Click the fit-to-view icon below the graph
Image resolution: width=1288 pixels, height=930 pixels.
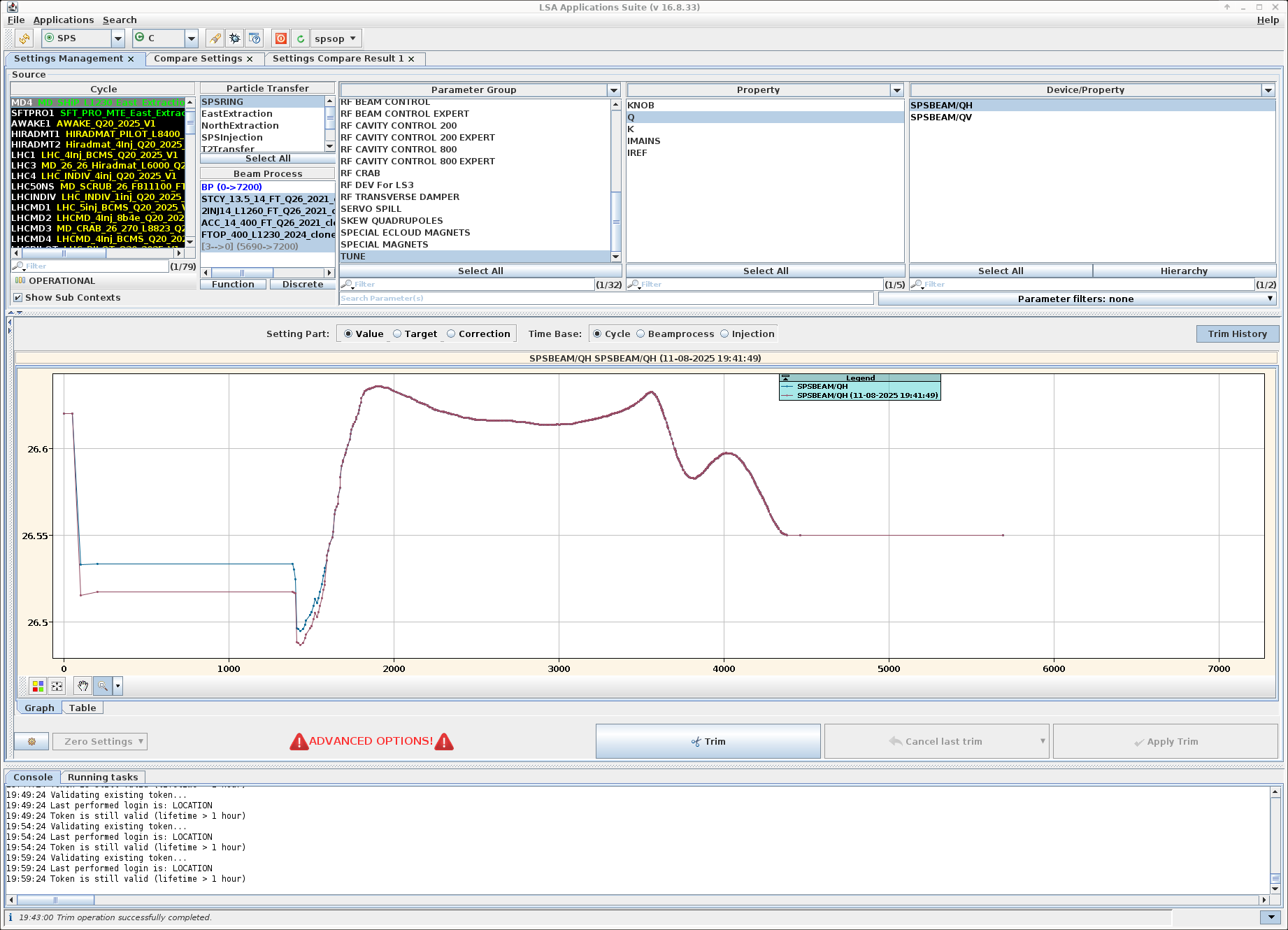pos(57,686)
